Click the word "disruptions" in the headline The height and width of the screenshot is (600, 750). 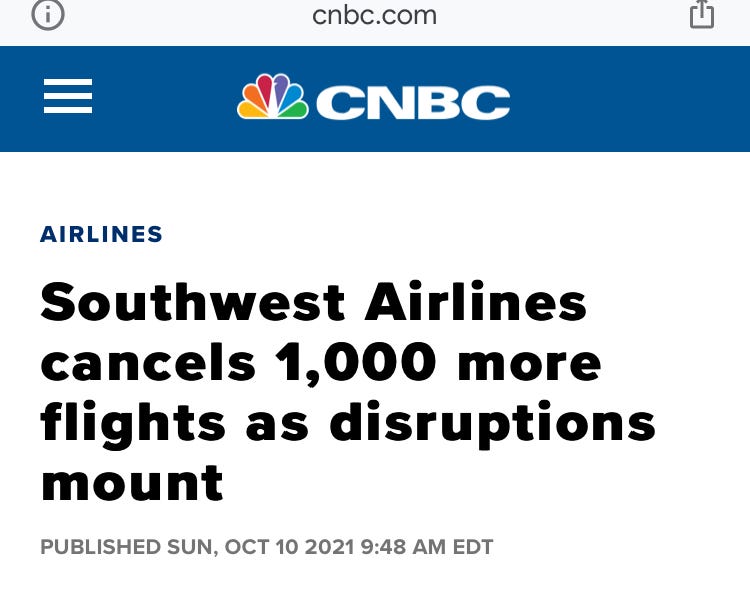[x=492, y=422]
